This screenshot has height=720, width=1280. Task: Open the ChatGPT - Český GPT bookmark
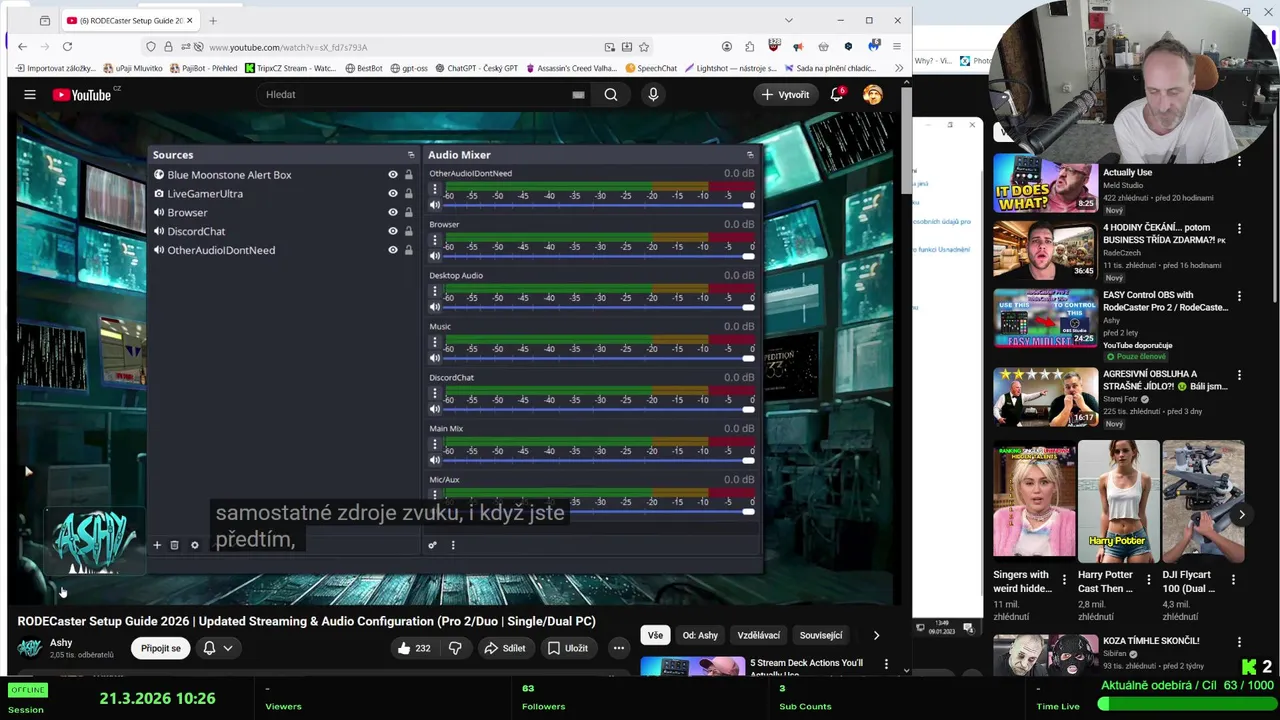475,68
